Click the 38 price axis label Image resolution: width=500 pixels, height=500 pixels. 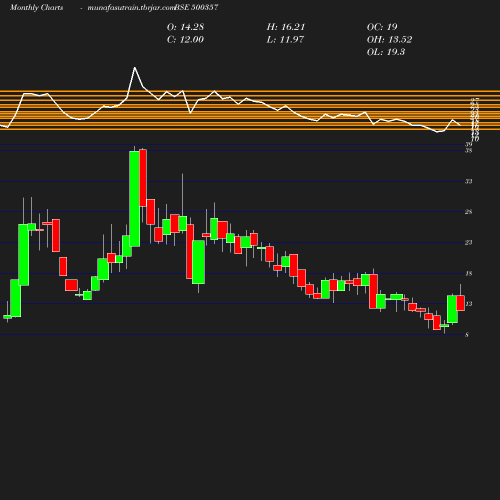[469, 151]
